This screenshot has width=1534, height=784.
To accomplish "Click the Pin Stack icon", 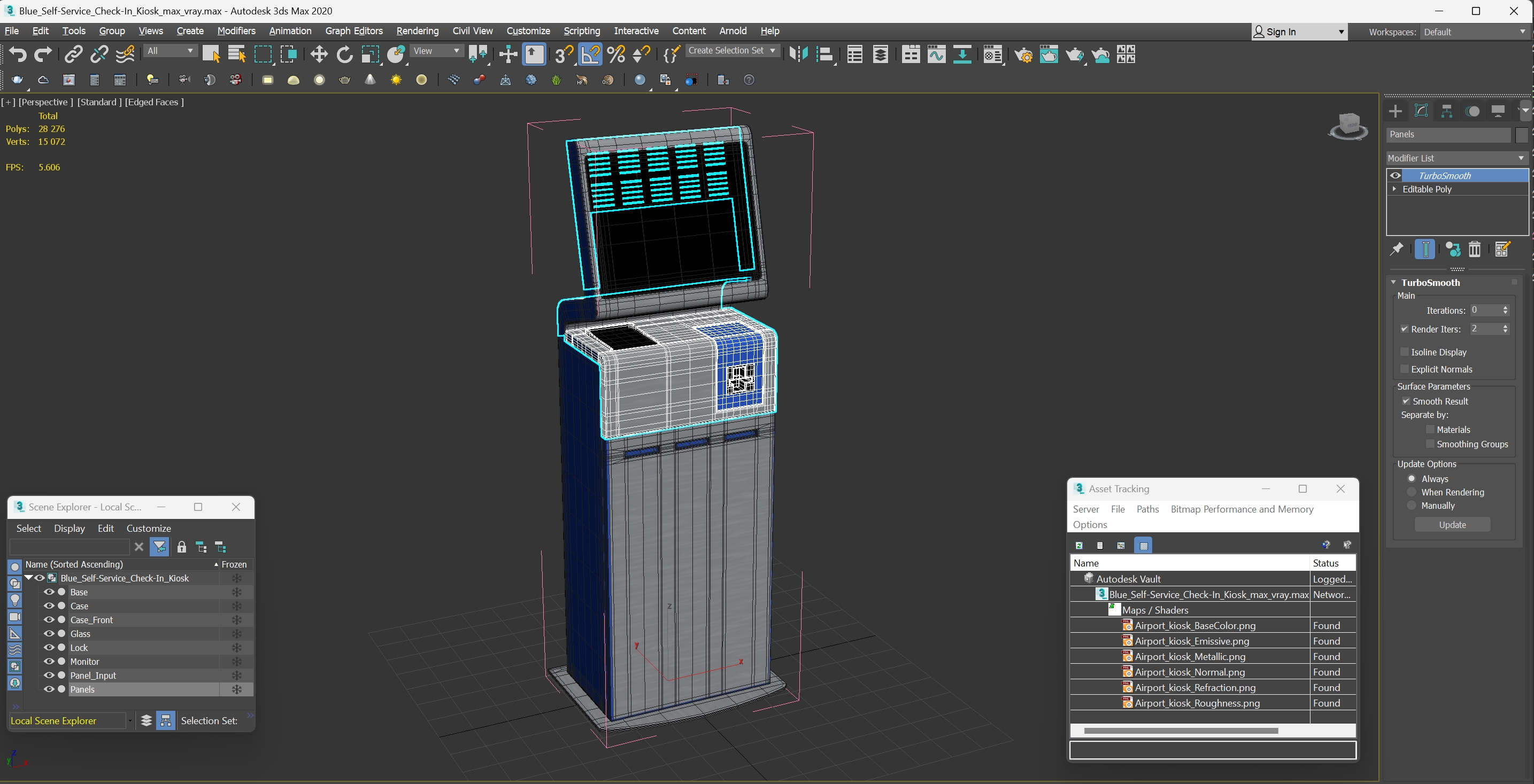I will (x=1396, y=250).
